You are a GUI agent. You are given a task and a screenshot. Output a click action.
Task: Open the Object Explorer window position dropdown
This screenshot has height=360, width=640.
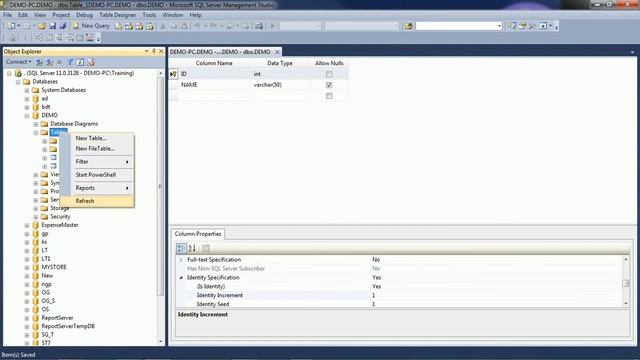point(147,51)
